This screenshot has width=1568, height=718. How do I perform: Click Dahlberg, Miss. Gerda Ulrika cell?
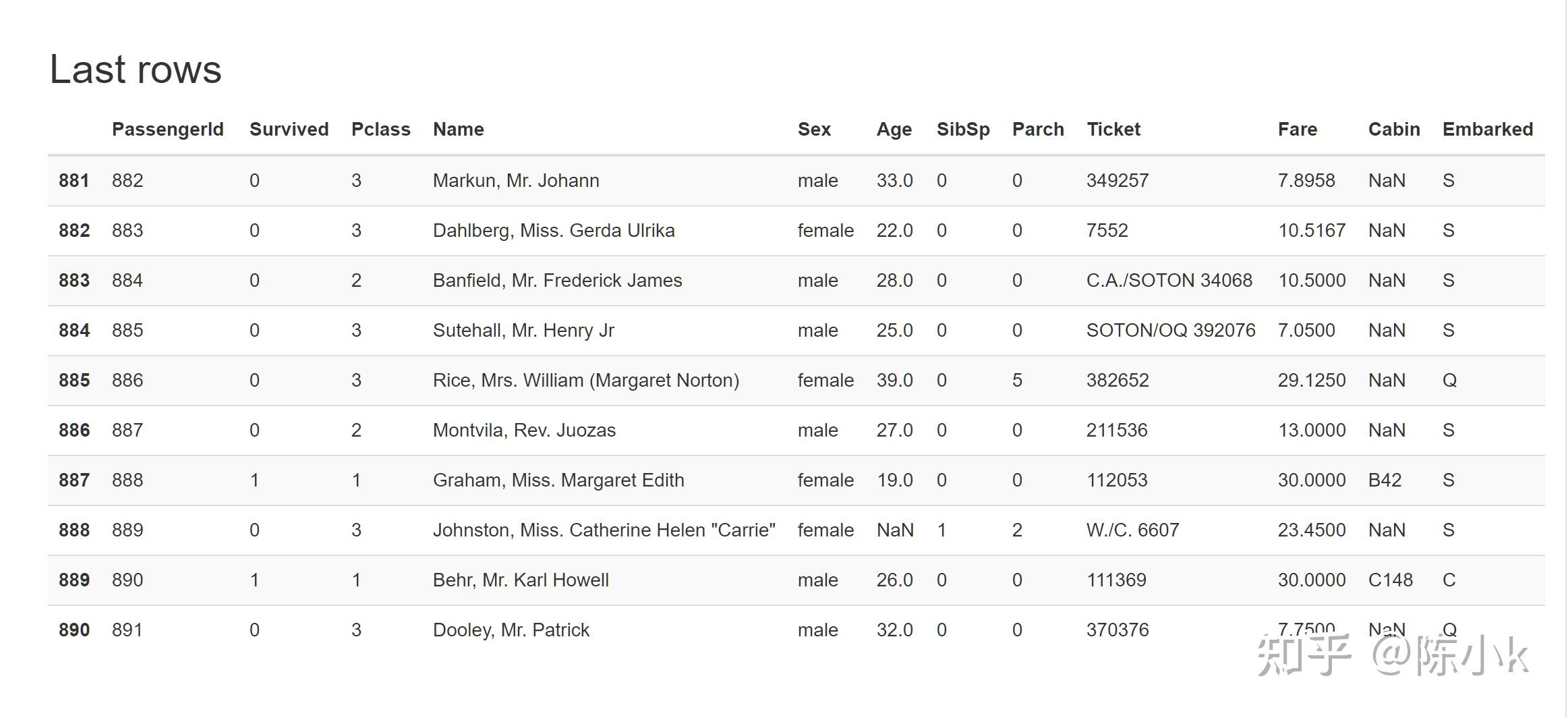tap(554, 231)
